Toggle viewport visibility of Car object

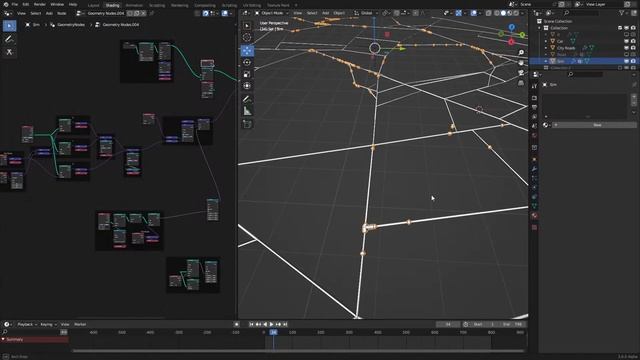627,41
